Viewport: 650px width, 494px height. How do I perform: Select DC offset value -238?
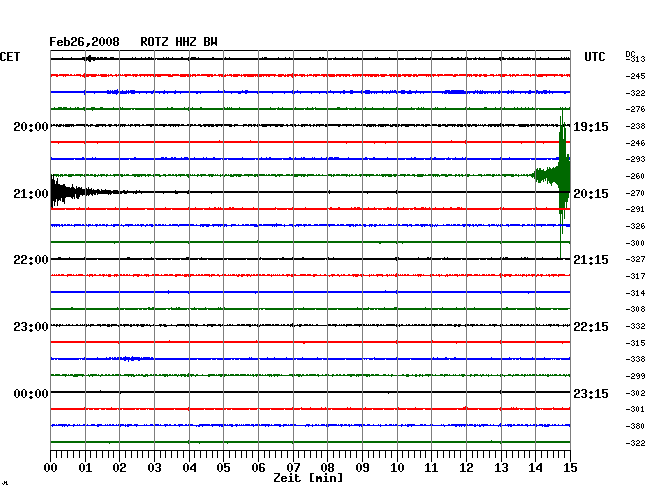point(635,126)
